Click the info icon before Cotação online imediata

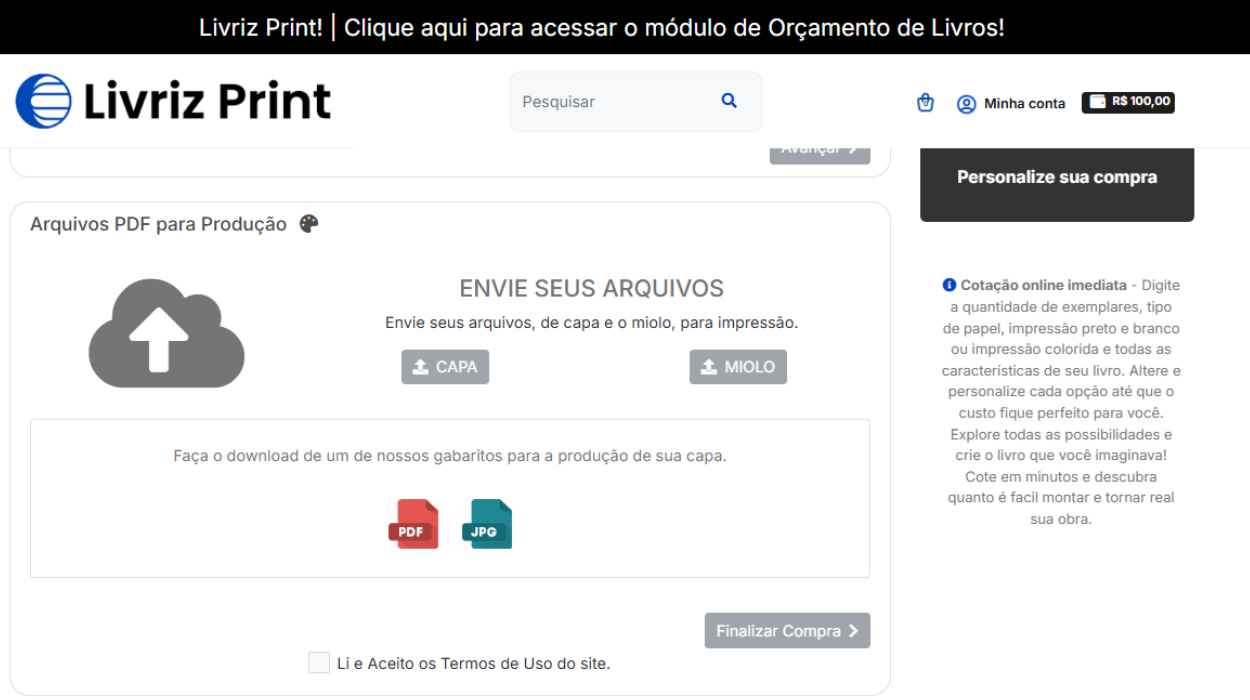950,284
